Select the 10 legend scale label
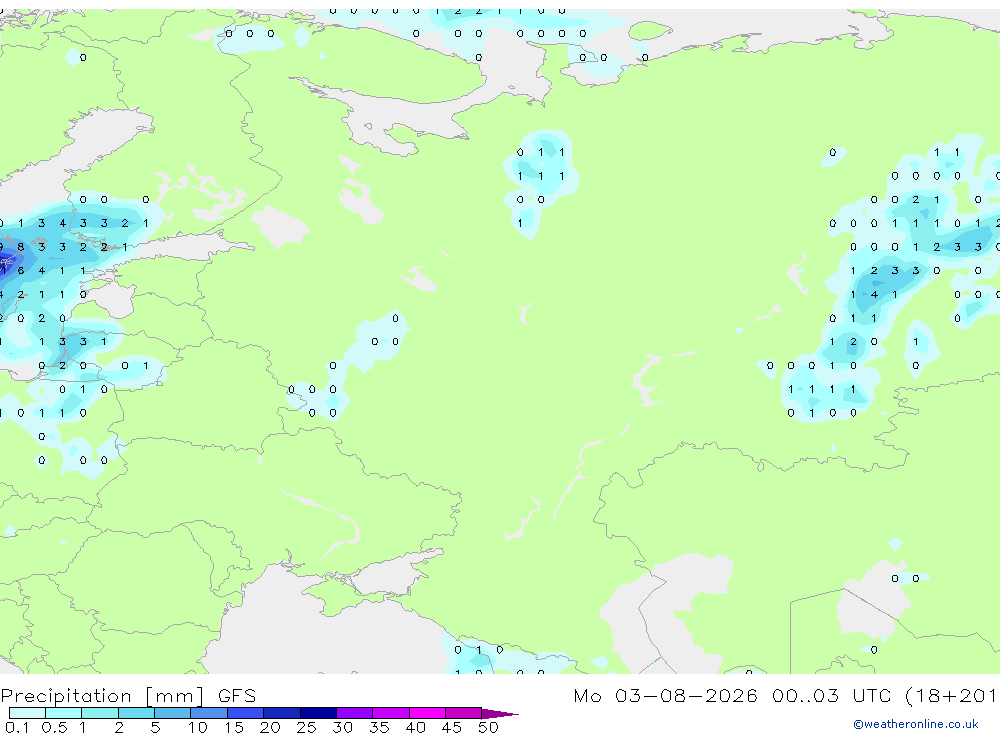 click(198, 727)
